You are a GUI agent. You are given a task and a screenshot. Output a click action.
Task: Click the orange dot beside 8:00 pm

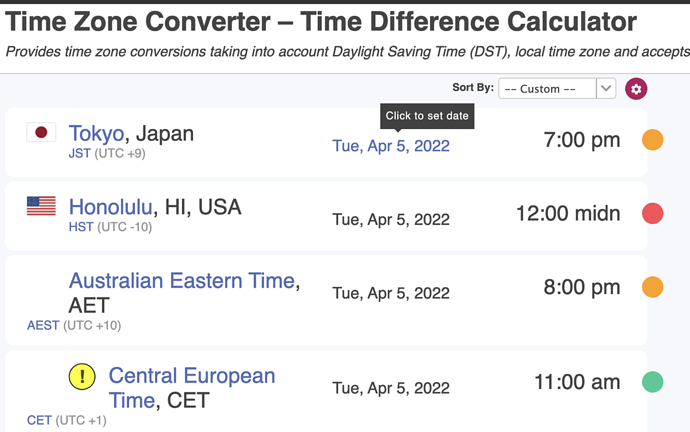coord(652,287)
